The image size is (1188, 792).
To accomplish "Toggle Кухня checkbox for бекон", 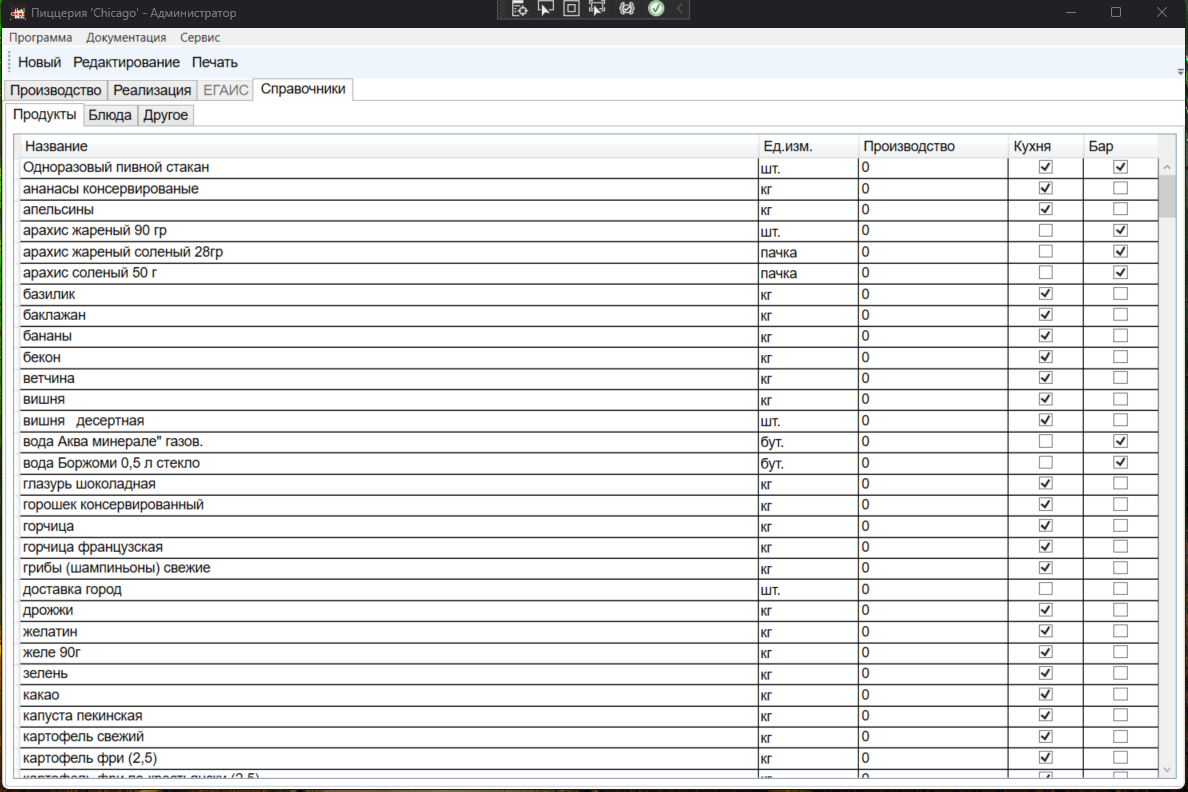I will pyautogui.click(x=1046, y=357).
